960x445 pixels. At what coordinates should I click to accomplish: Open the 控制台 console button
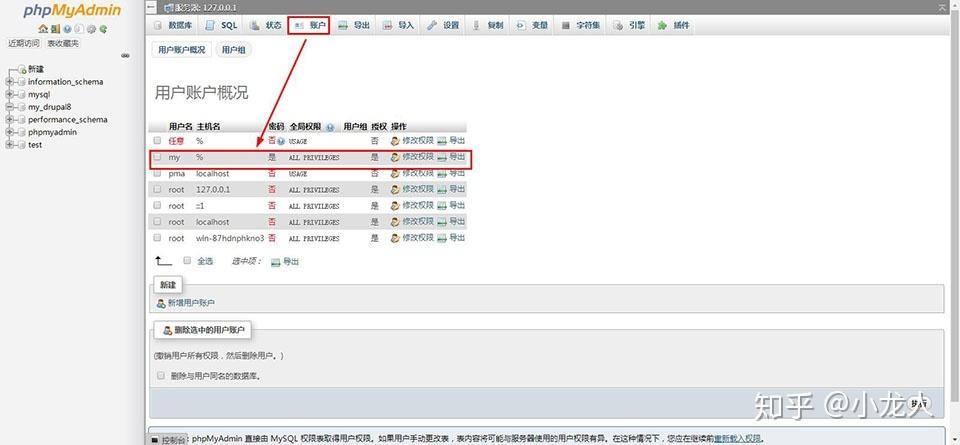click(168, 439)
